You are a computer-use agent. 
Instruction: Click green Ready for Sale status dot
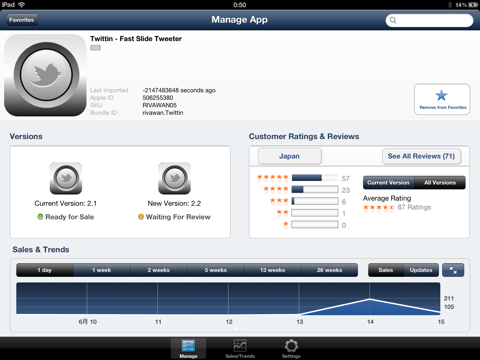(40, 217)
